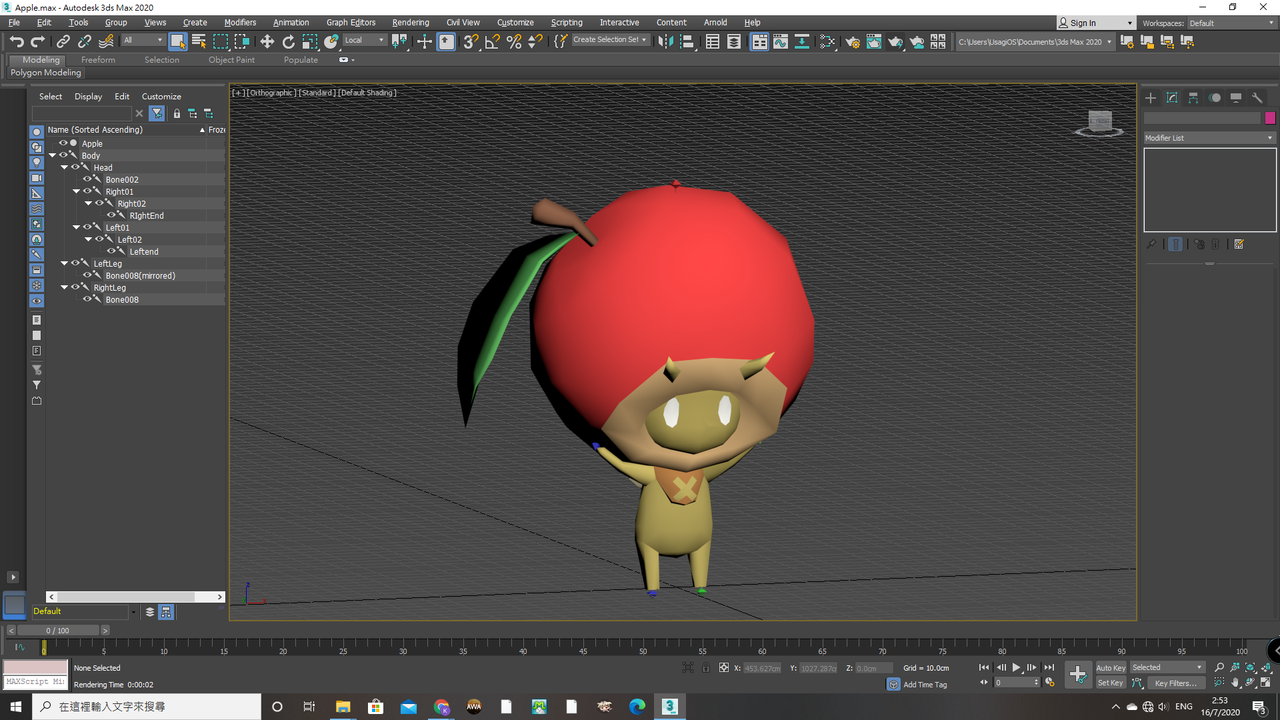Viewport: 1280px width, 720px height.
Task: Click the Mirror tool icon
Action: pyautogui.click(x=664, y=41)
